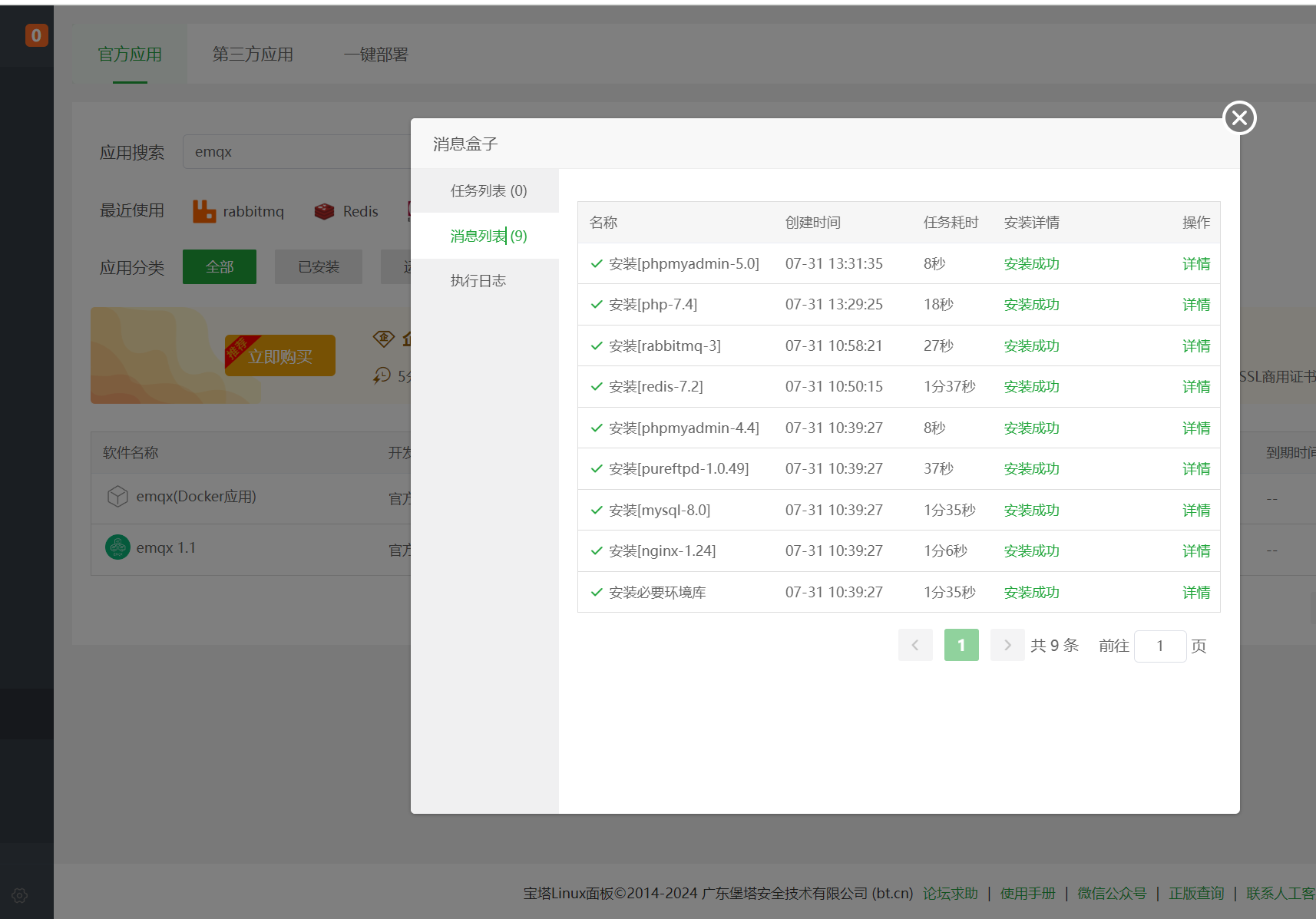The height and width of the screenshot is (919, 1316).
Task: Go to the next page with the right chevron
Action: pos(1007,645)
